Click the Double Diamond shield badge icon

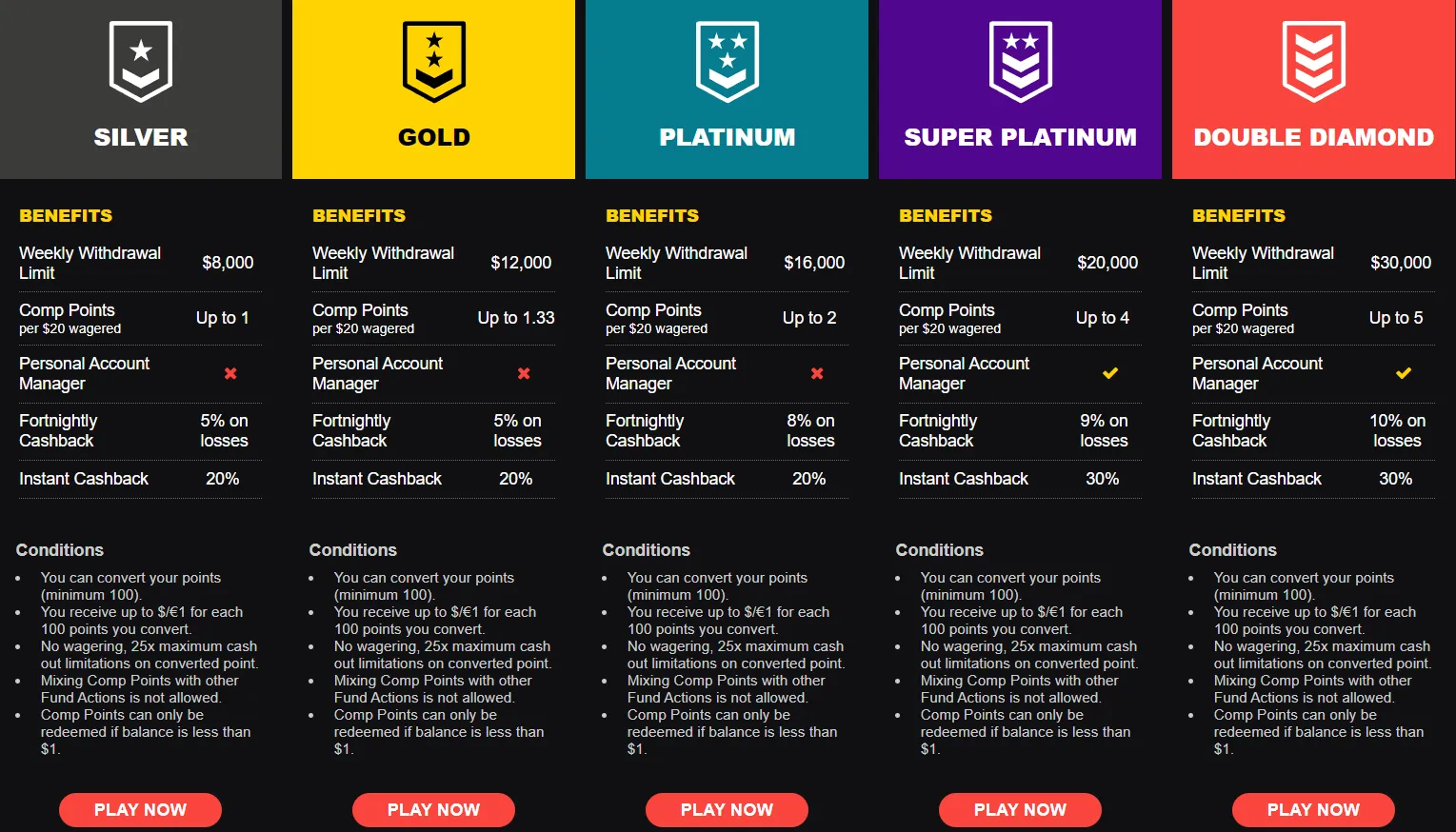(x=1314, y=62)
